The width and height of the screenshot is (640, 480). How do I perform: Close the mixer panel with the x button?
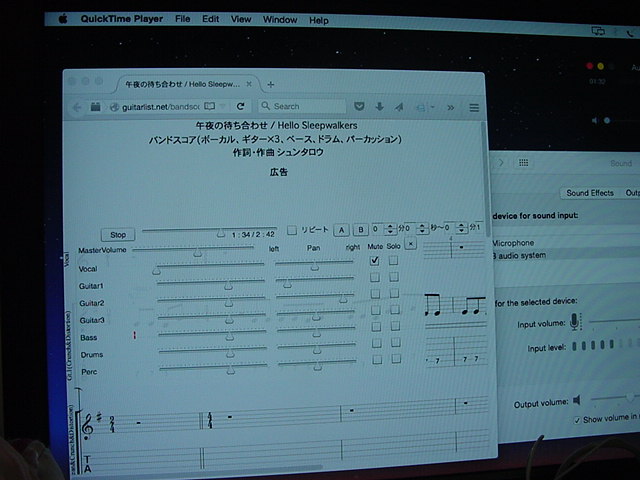[411, 244]
